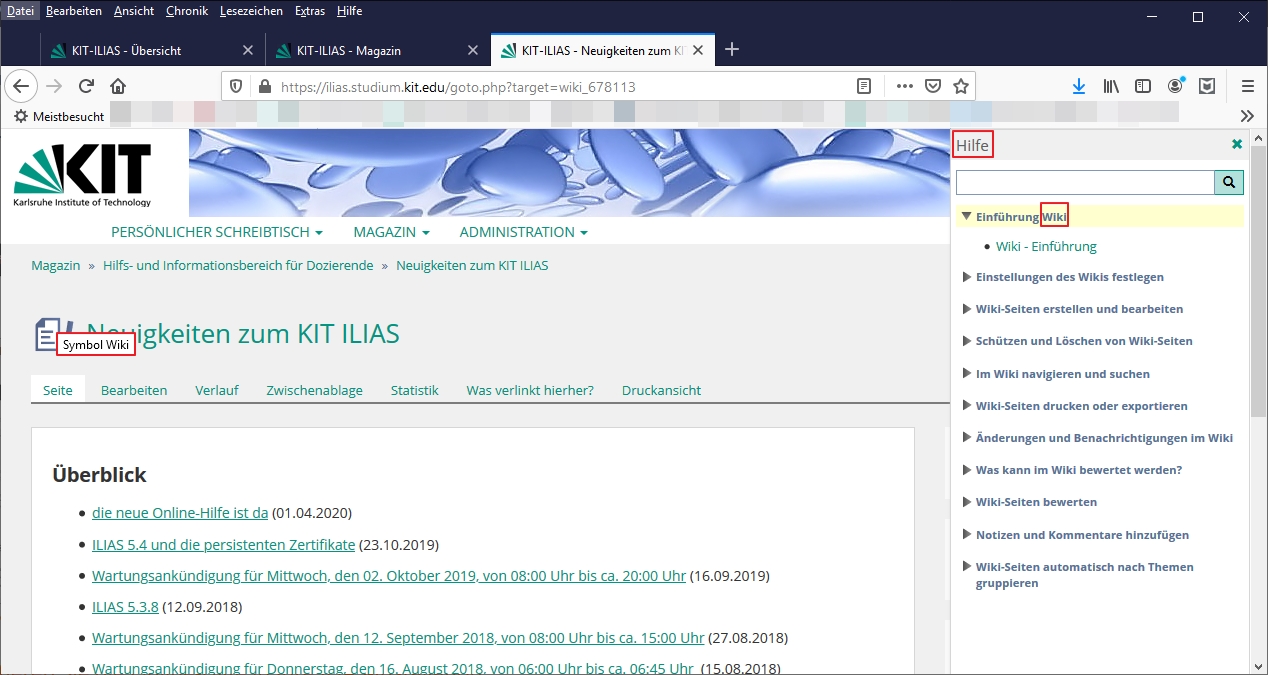Open the Was verlinkt hierher? tab
This screenshot has width=1268, height=675.
(x=530, y=390)
